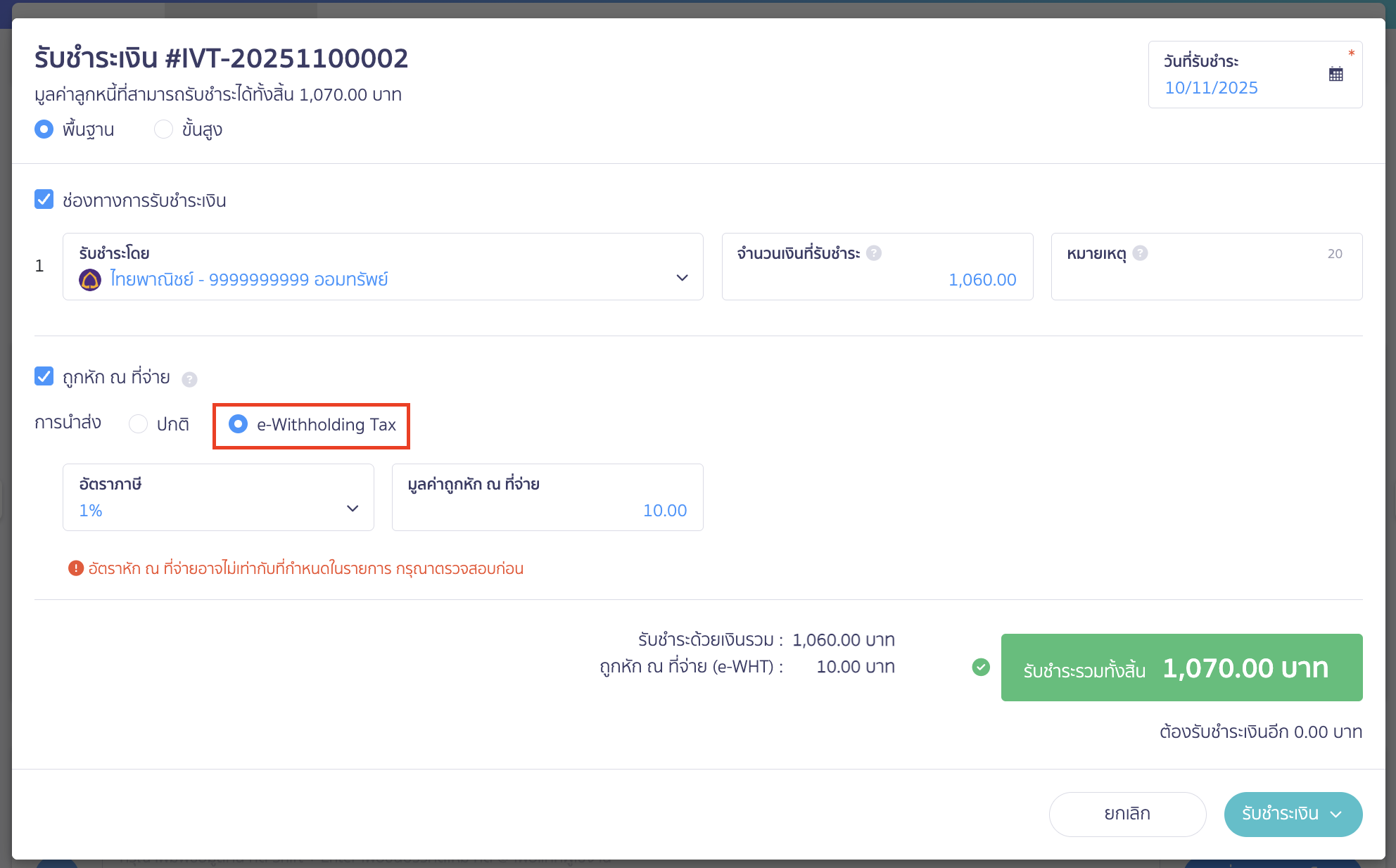Viewport: 1396px width, 868px height.
Task: Edit the มูลค่าถูกหัก ณ ที่จ่าย value 10.00
Action: pos(664,510)
